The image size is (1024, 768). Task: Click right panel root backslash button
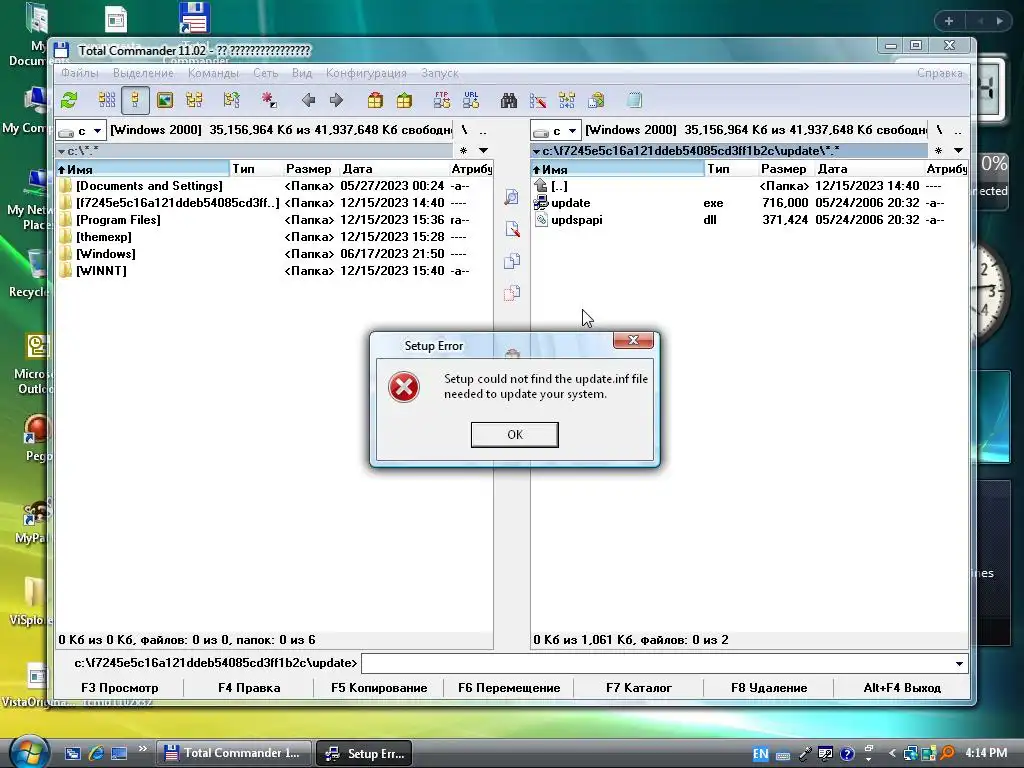(939, 130)
